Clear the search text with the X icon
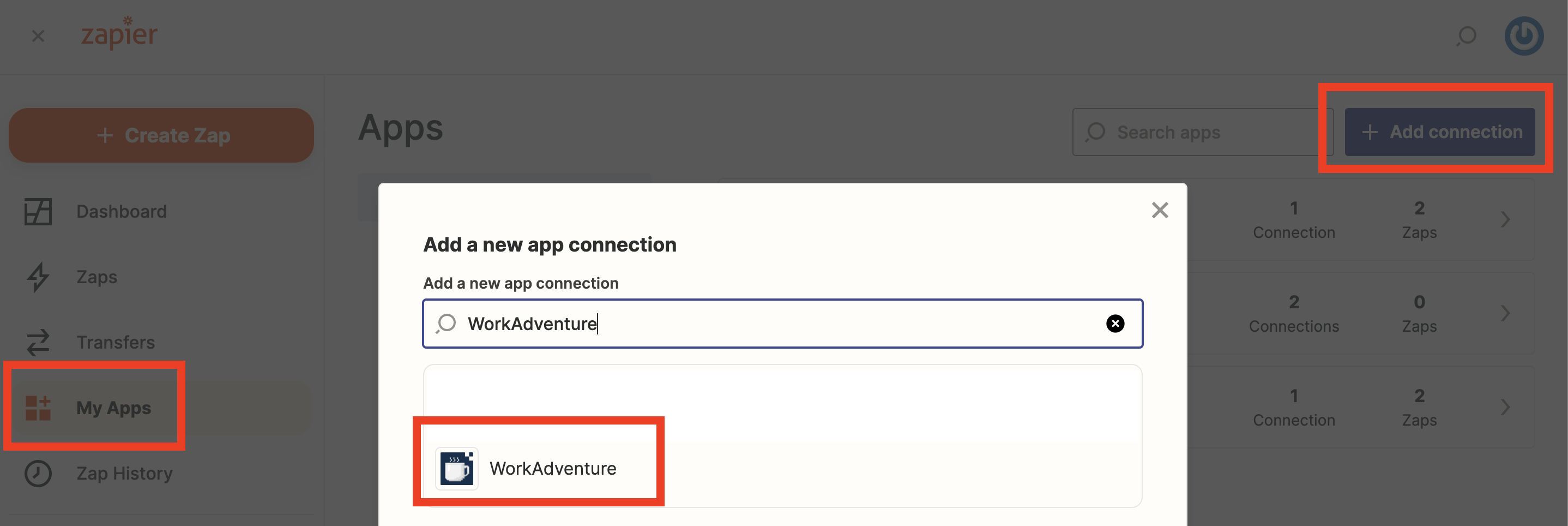Screen dimensions: 1568x526 [x=1115, y=324]
